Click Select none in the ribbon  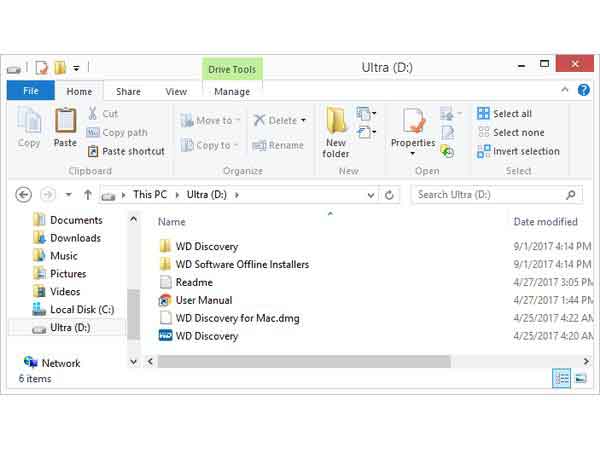pyautogui.click(x=510, y=132)
